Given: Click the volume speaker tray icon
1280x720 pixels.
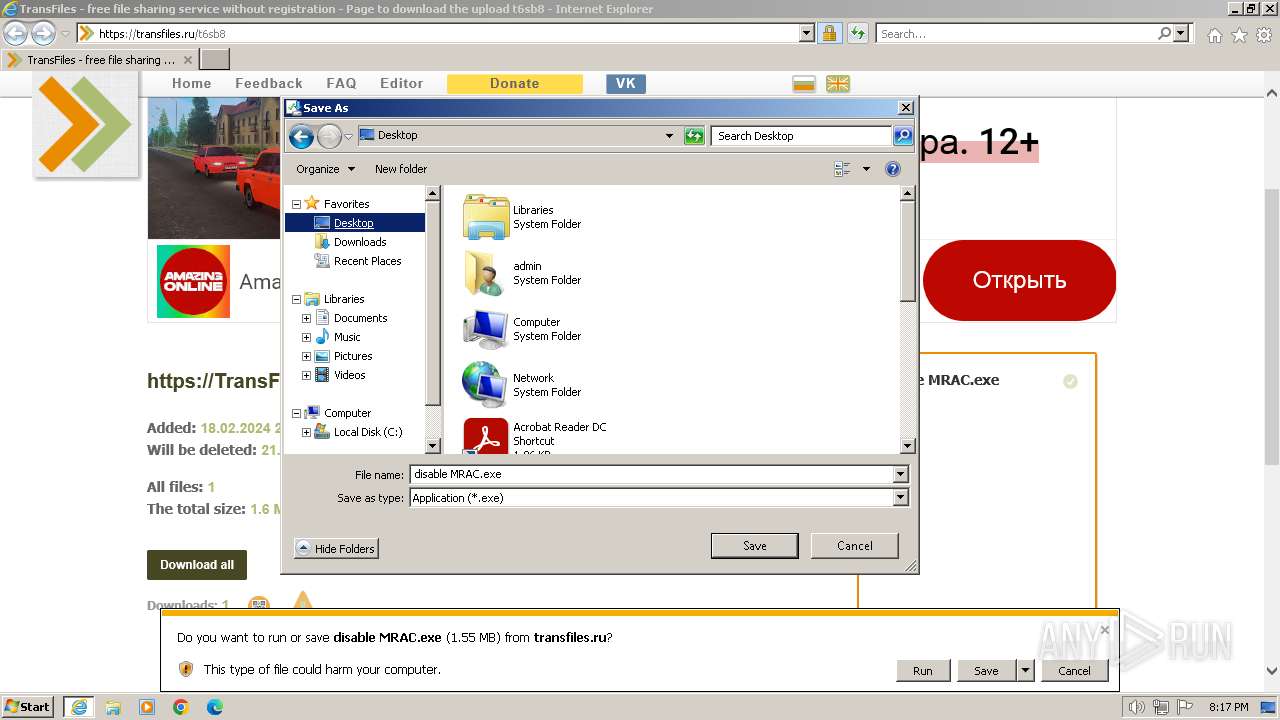Looking at the screenshot, I should (x=1136, y=707).
